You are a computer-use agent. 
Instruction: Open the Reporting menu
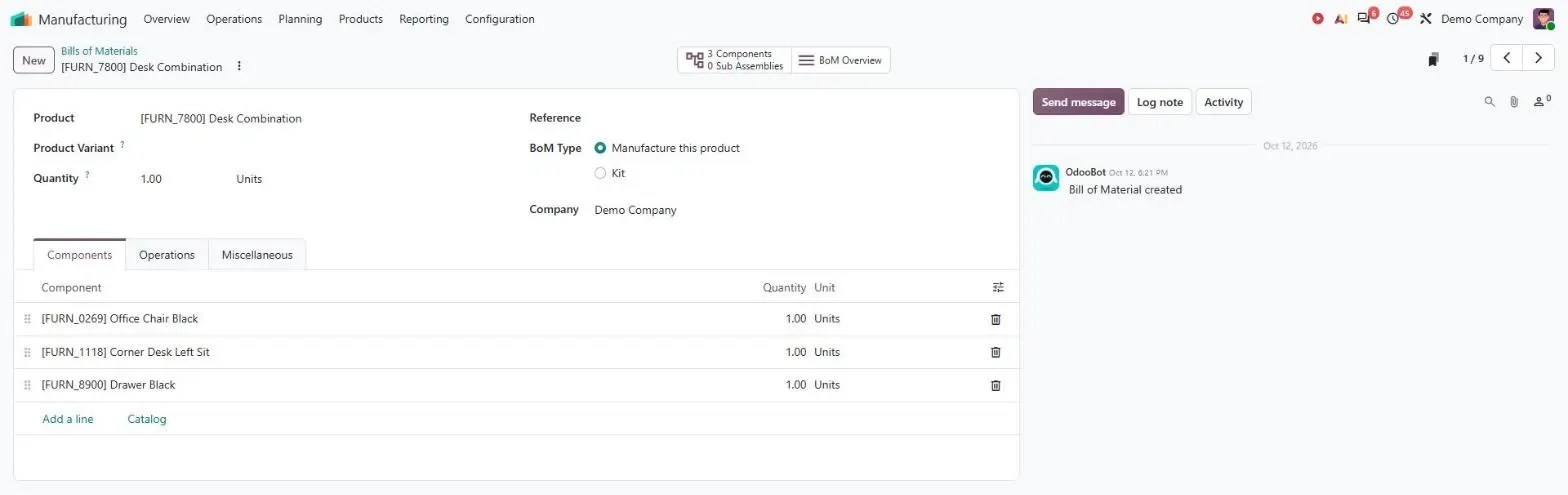(x=424, y=19)
